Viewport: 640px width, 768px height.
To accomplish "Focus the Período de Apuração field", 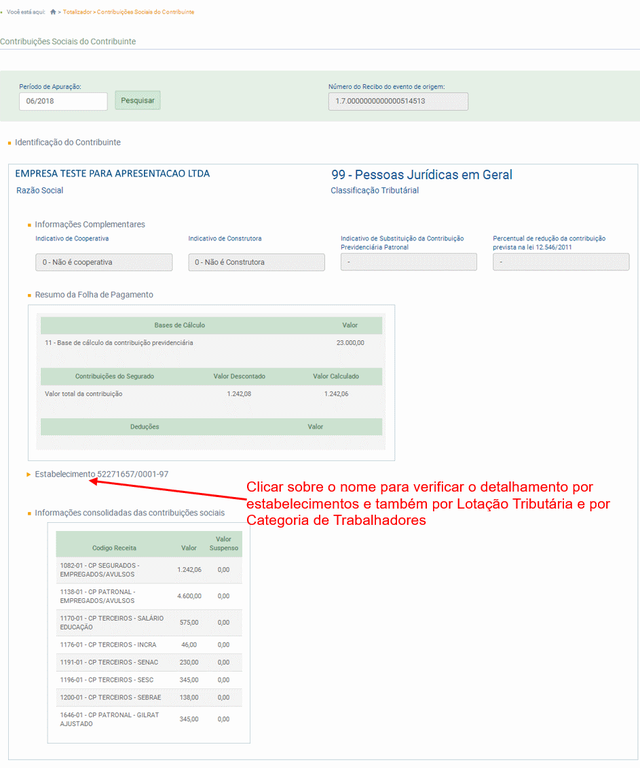I will point(62,101).
